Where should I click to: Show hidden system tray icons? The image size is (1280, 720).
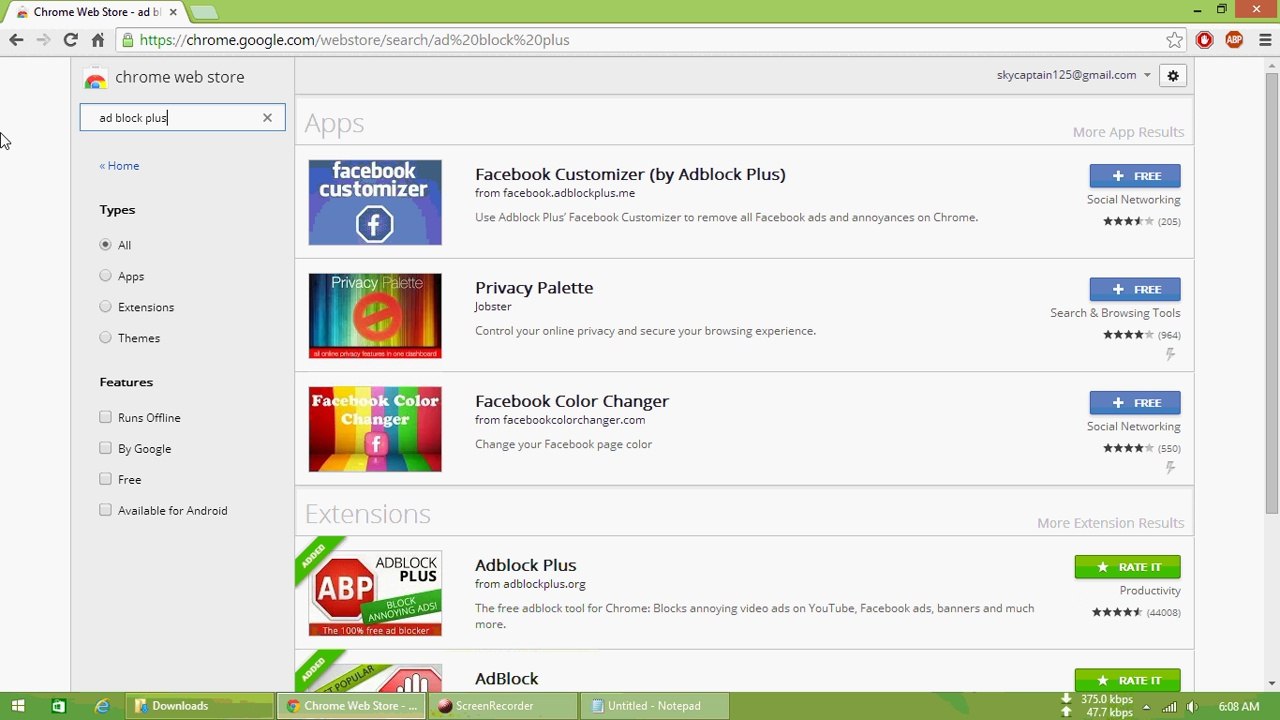click(x=1147, y=707)
